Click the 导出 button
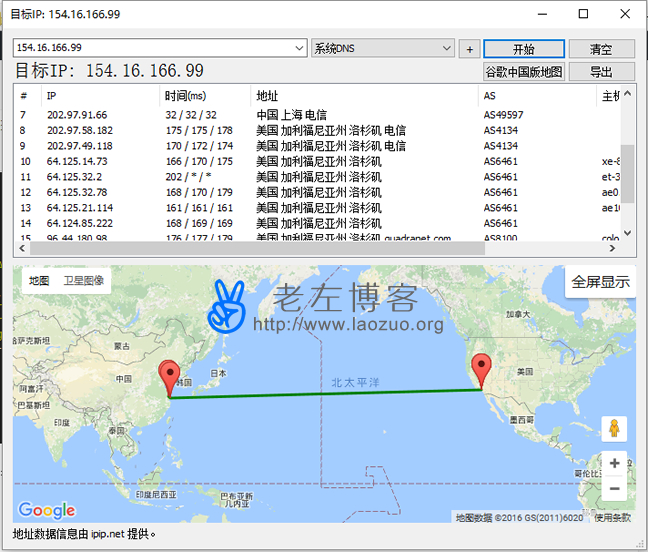The width and height of the screenshot is (648, 552). point(601,71)
